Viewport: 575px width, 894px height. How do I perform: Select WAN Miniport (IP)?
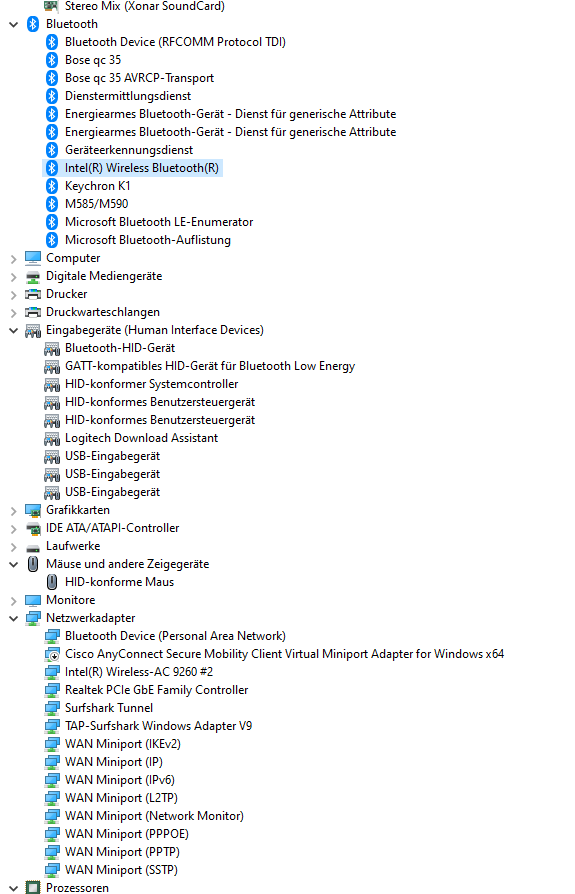click(x=113, y=762)
